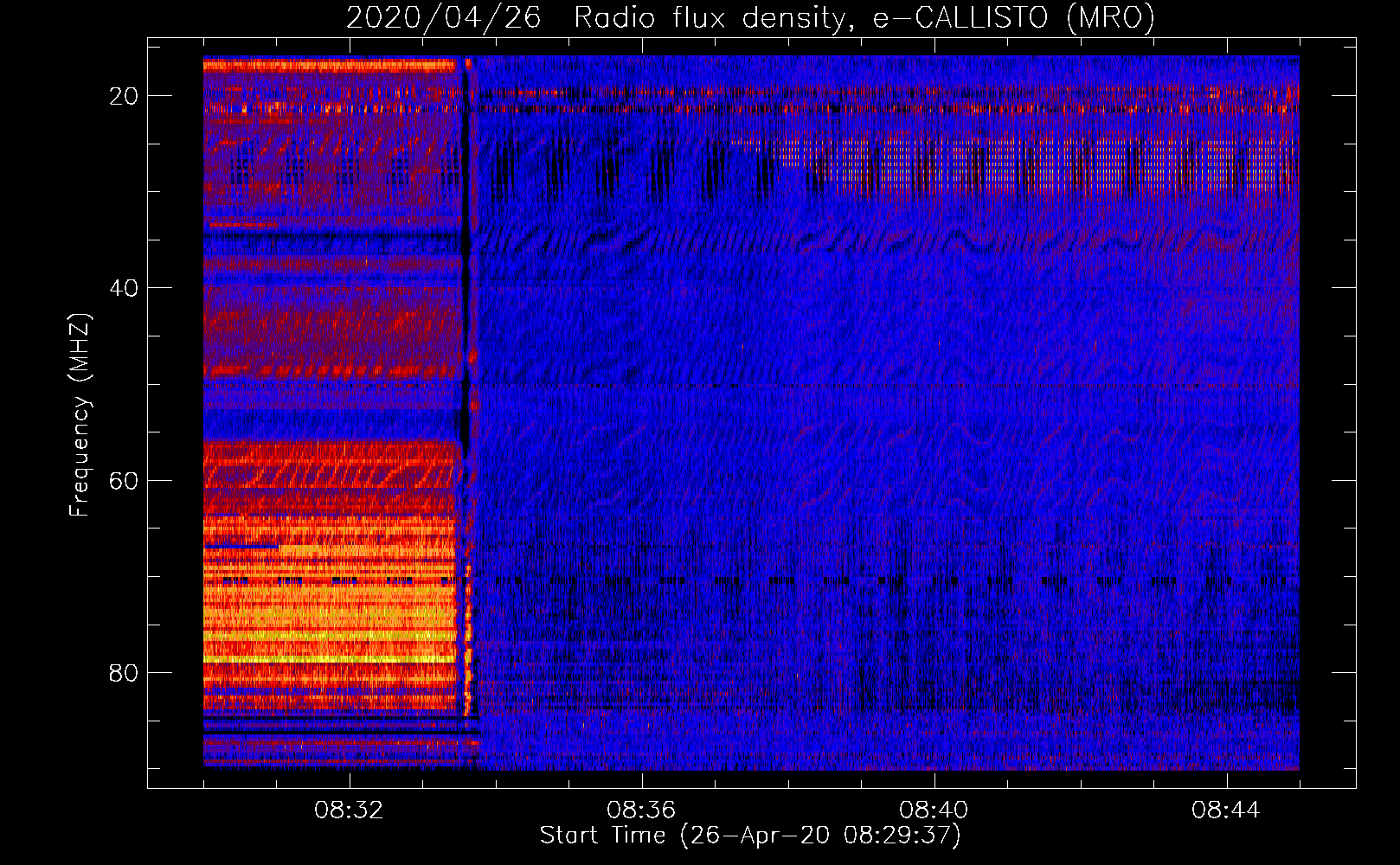
Task: Click the 60 MHz frequency tick label
Action: [124, 480]
